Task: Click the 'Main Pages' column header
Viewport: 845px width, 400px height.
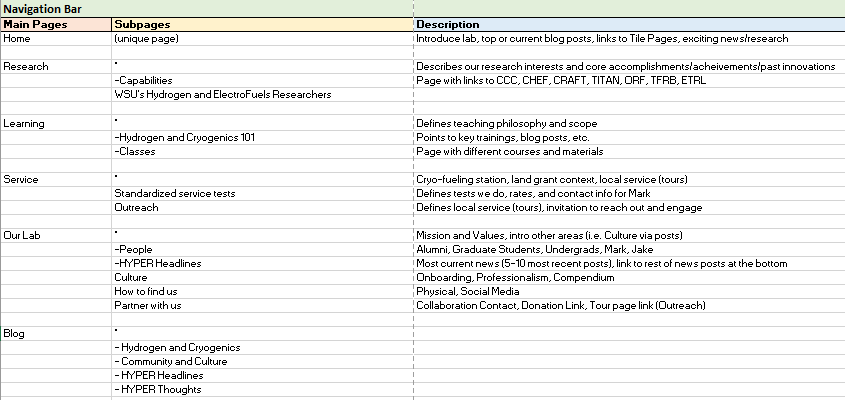Action: click(x=35, y=24)
